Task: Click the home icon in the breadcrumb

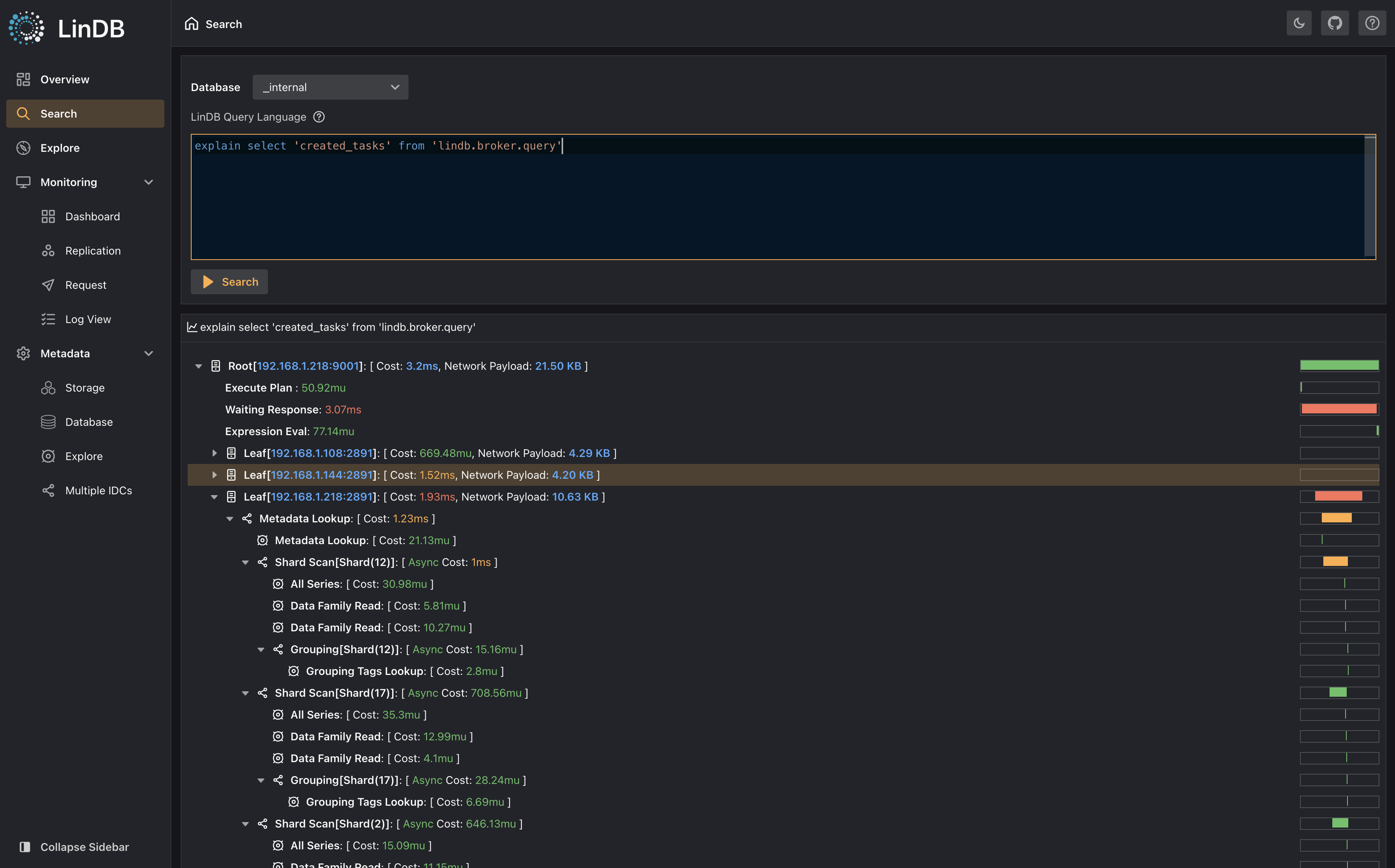Action: [x=191, y=23]
